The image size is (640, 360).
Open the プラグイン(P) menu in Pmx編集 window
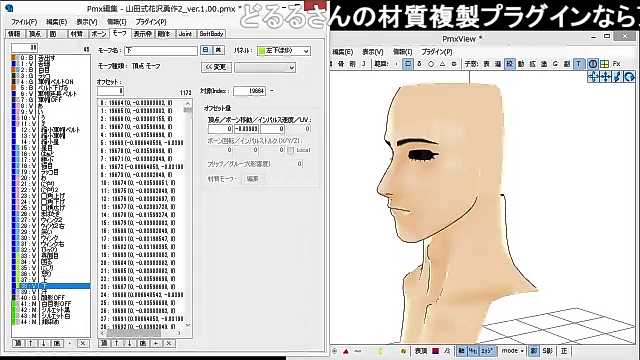[x=151, y=22]
